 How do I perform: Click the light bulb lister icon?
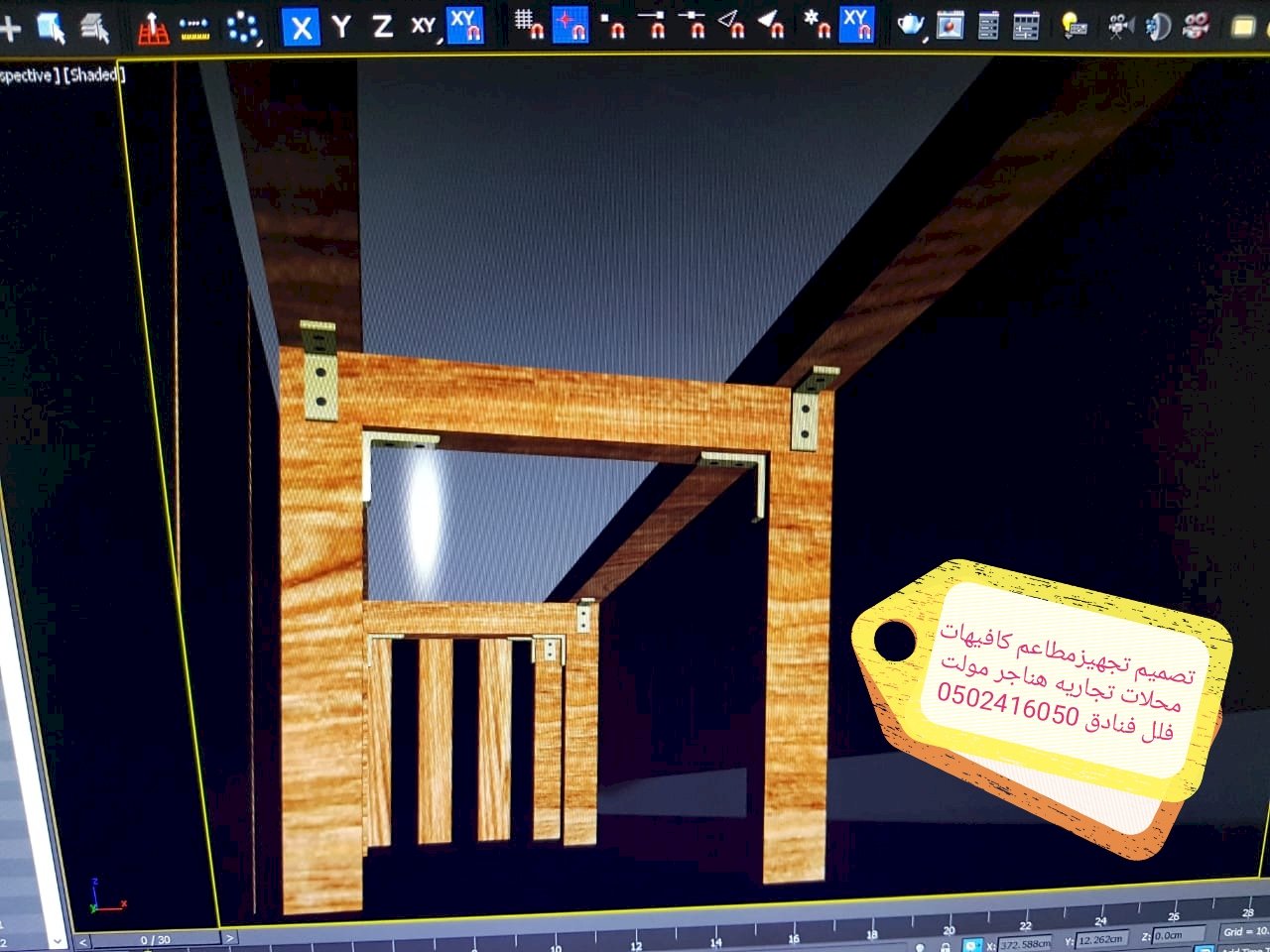[1074, 26]
